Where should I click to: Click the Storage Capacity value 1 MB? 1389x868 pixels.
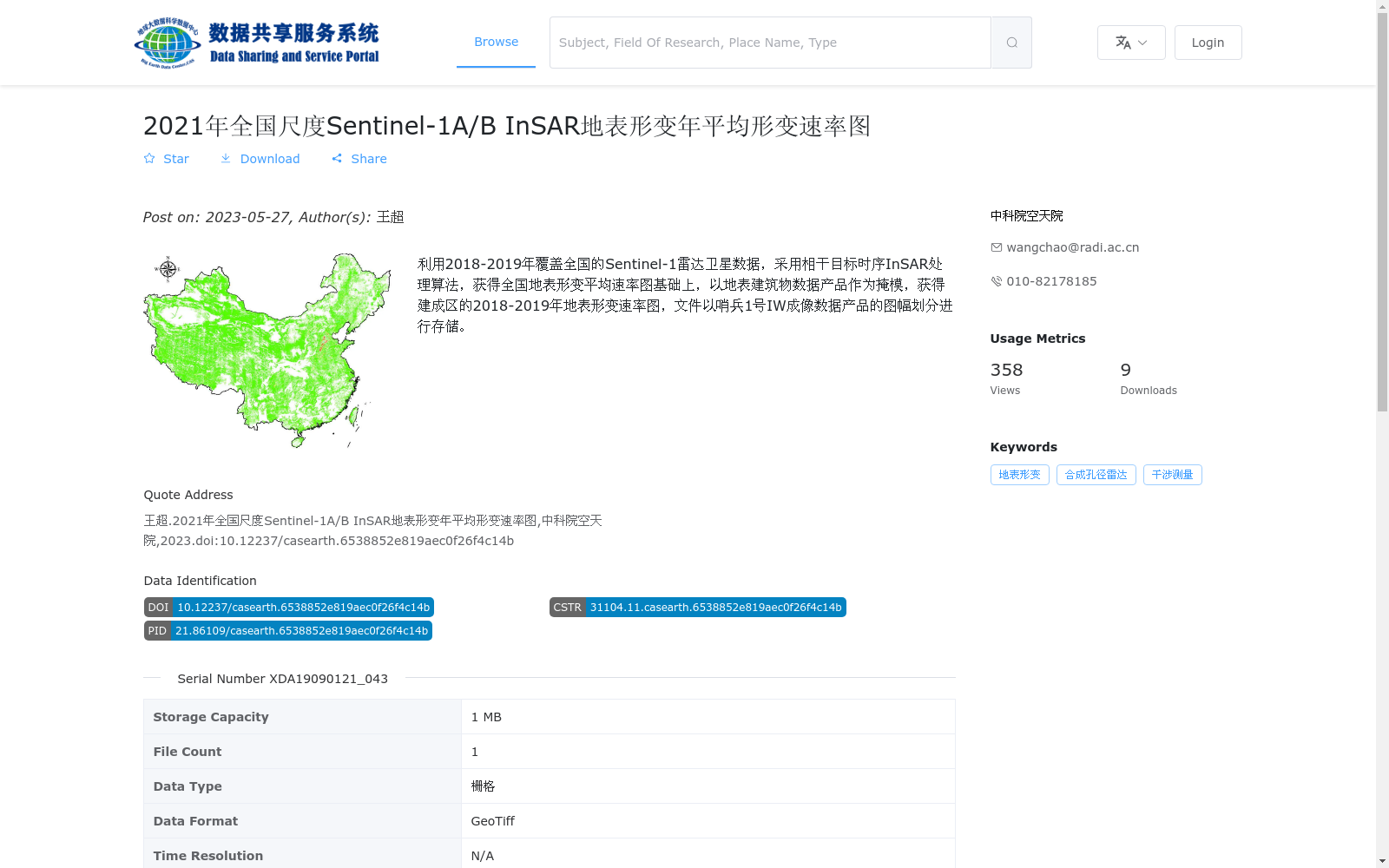click(x=486, y=717)
